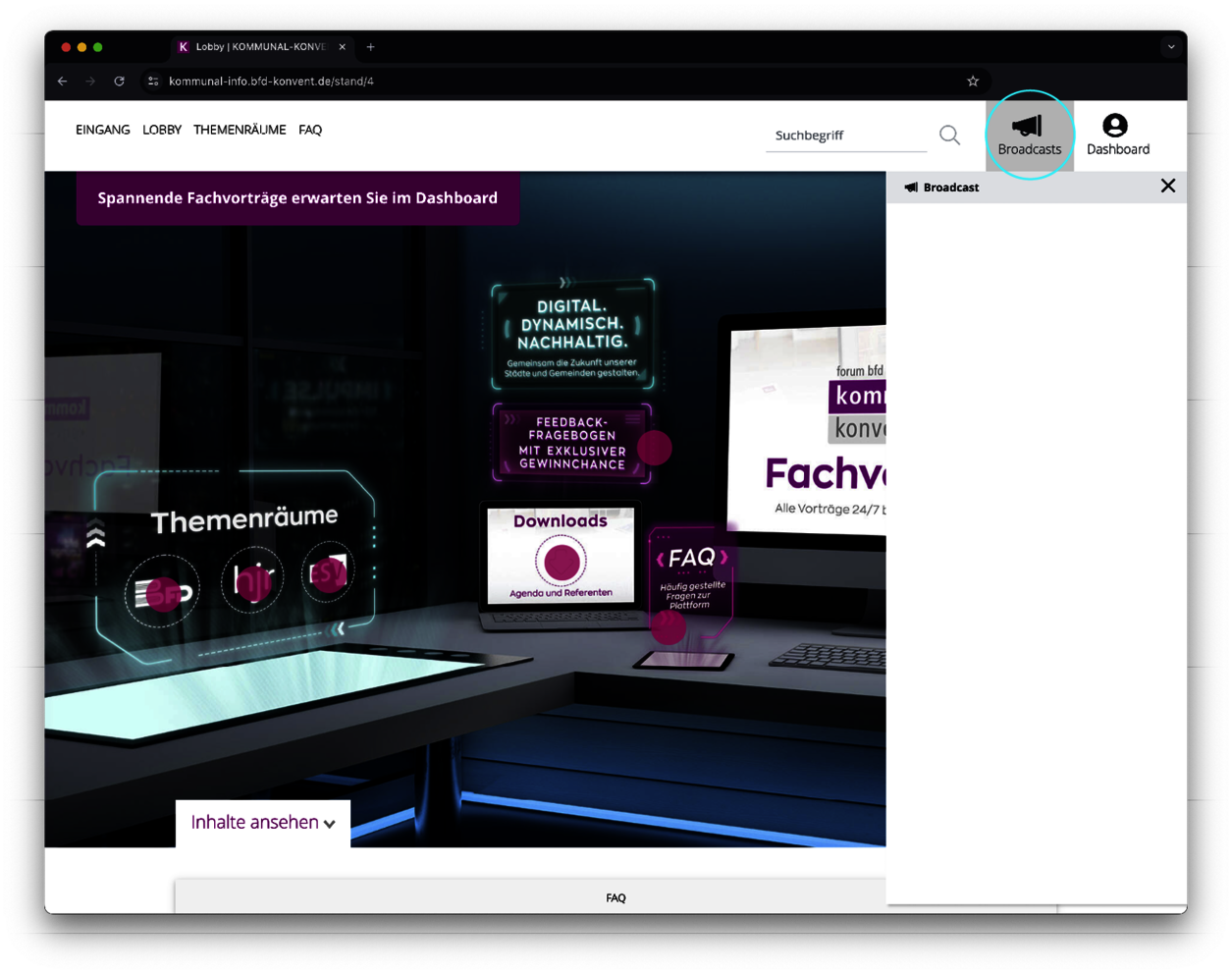
Task: Close the Broadcast side panel
Action: 1167,186
